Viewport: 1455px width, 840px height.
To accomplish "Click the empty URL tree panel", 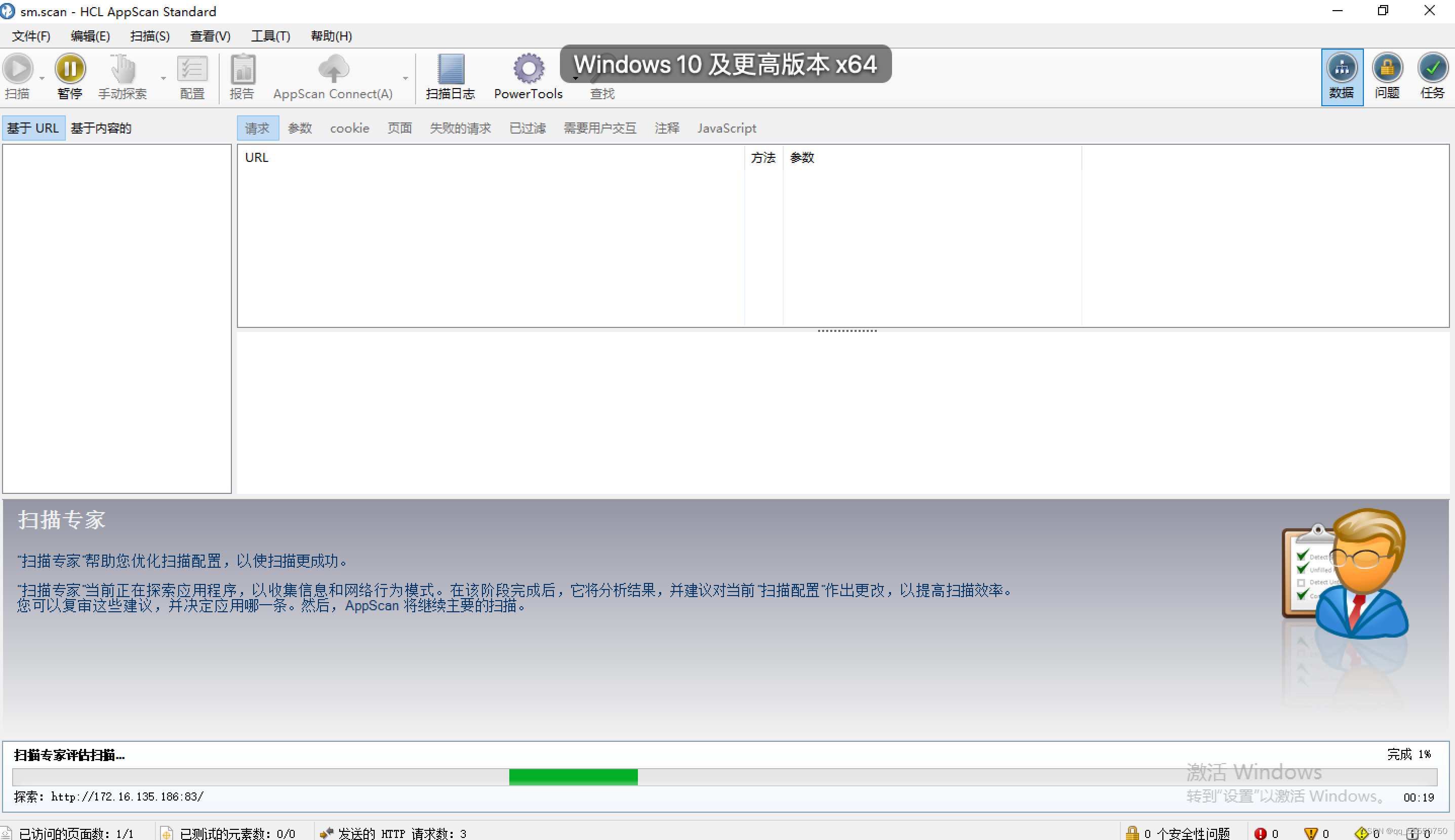I will pyautogui.click(x=116, y=318).
